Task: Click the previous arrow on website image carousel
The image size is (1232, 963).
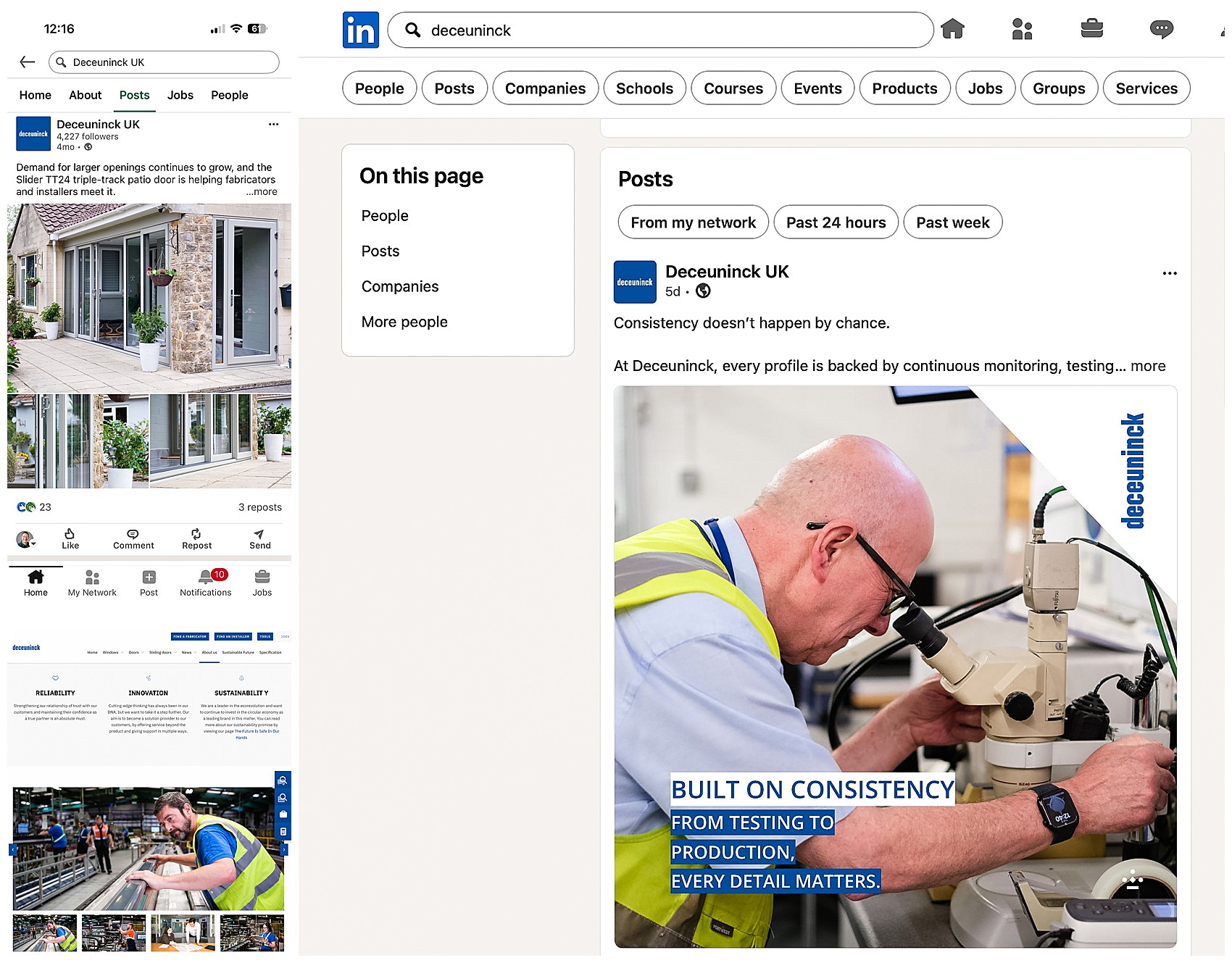Action: [x=12, y=849]
